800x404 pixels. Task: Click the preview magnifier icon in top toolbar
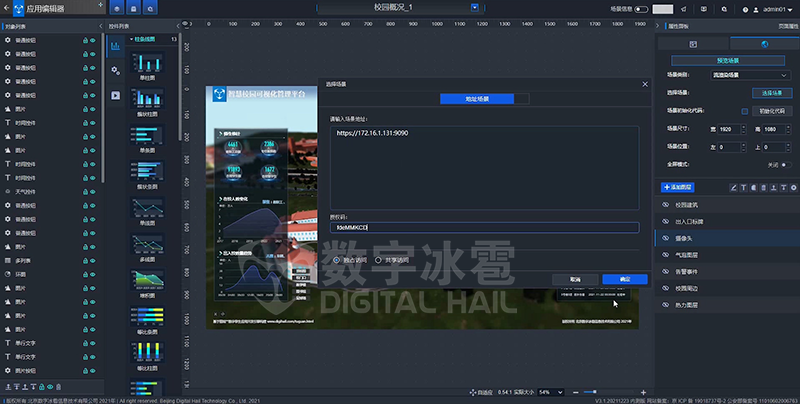[x=151, y=8]
